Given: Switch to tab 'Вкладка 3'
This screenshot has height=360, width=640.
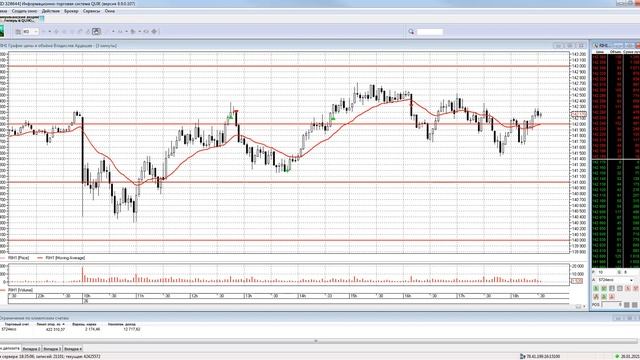Looking at the screenshot, I should pos(52,349).
